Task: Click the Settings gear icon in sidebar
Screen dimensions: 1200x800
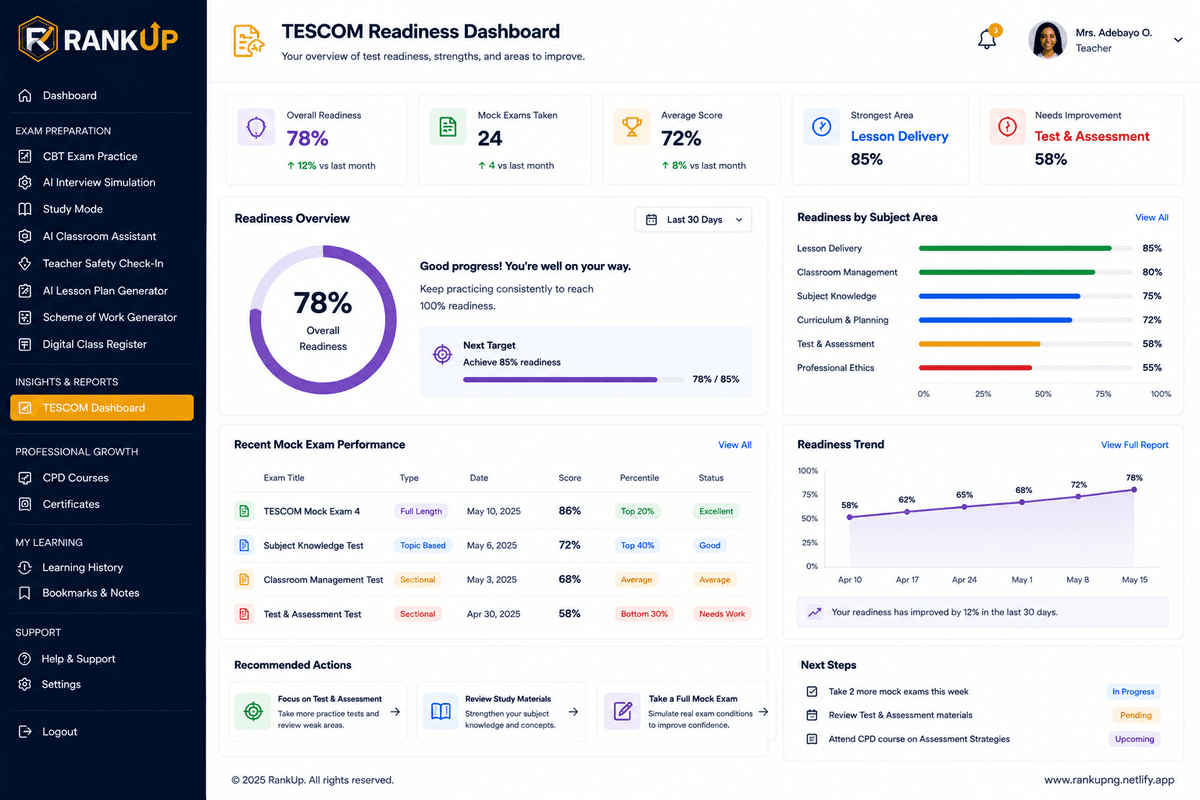Action: coord(25,684)
